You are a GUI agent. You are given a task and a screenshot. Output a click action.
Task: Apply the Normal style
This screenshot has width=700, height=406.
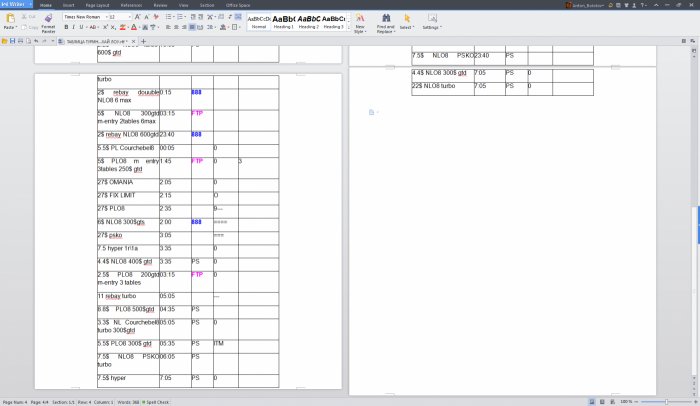pyautogui.click(x=259, y=21)
